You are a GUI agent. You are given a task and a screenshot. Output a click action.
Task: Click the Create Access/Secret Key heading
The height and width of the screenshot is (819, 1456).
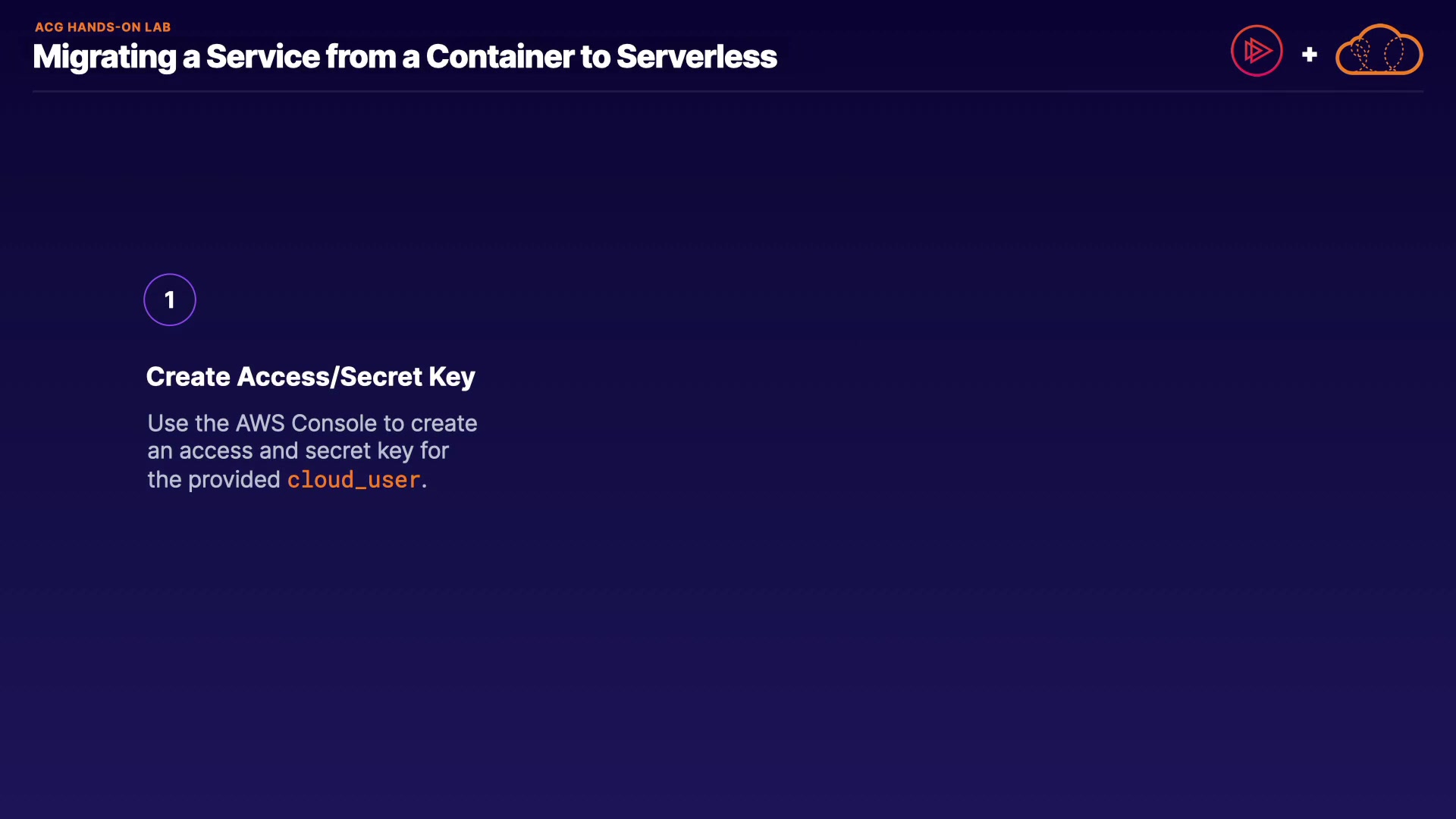(x=310, y=377)
